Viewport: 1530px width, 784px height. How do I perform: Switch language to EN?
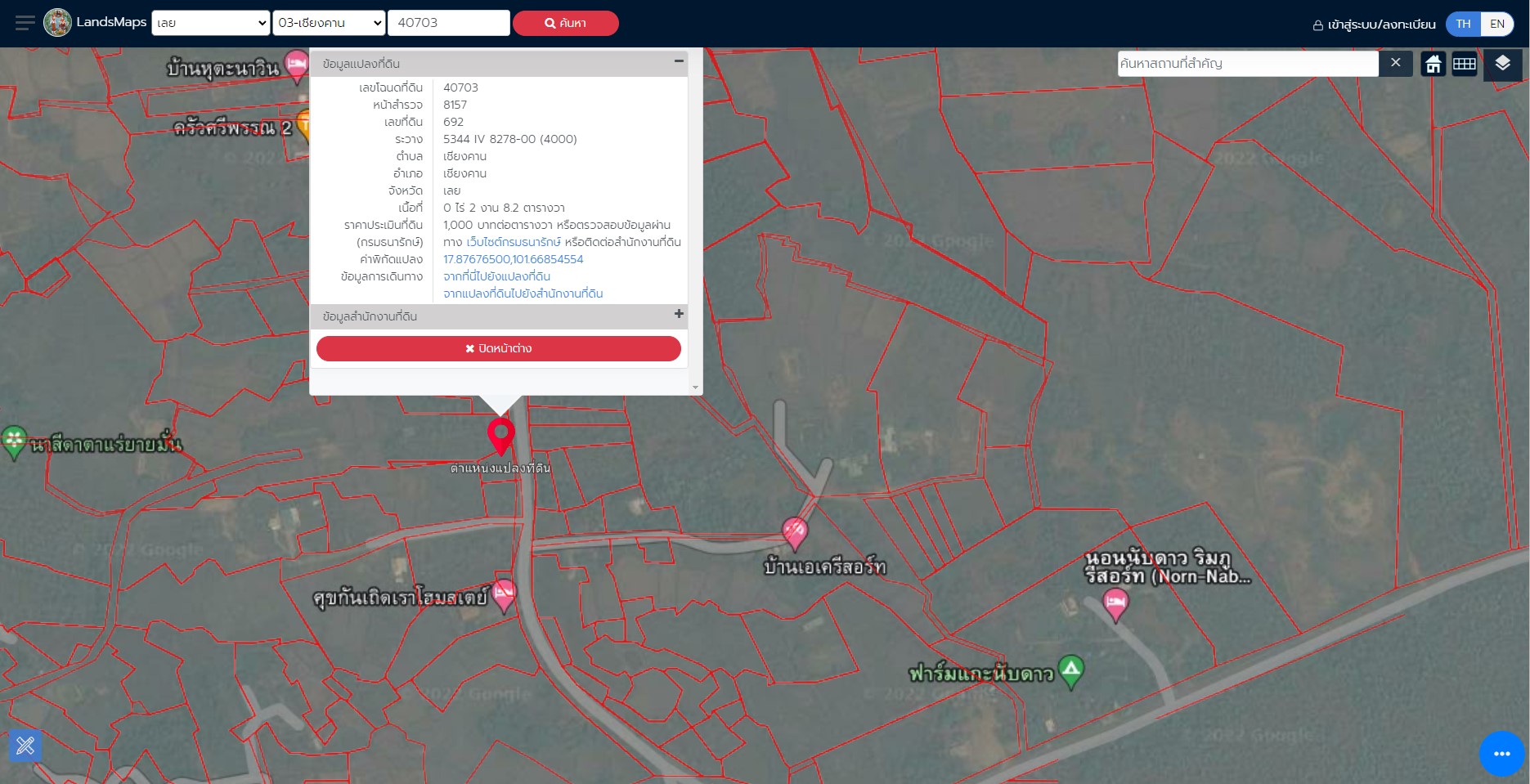tap(1497, 24)
